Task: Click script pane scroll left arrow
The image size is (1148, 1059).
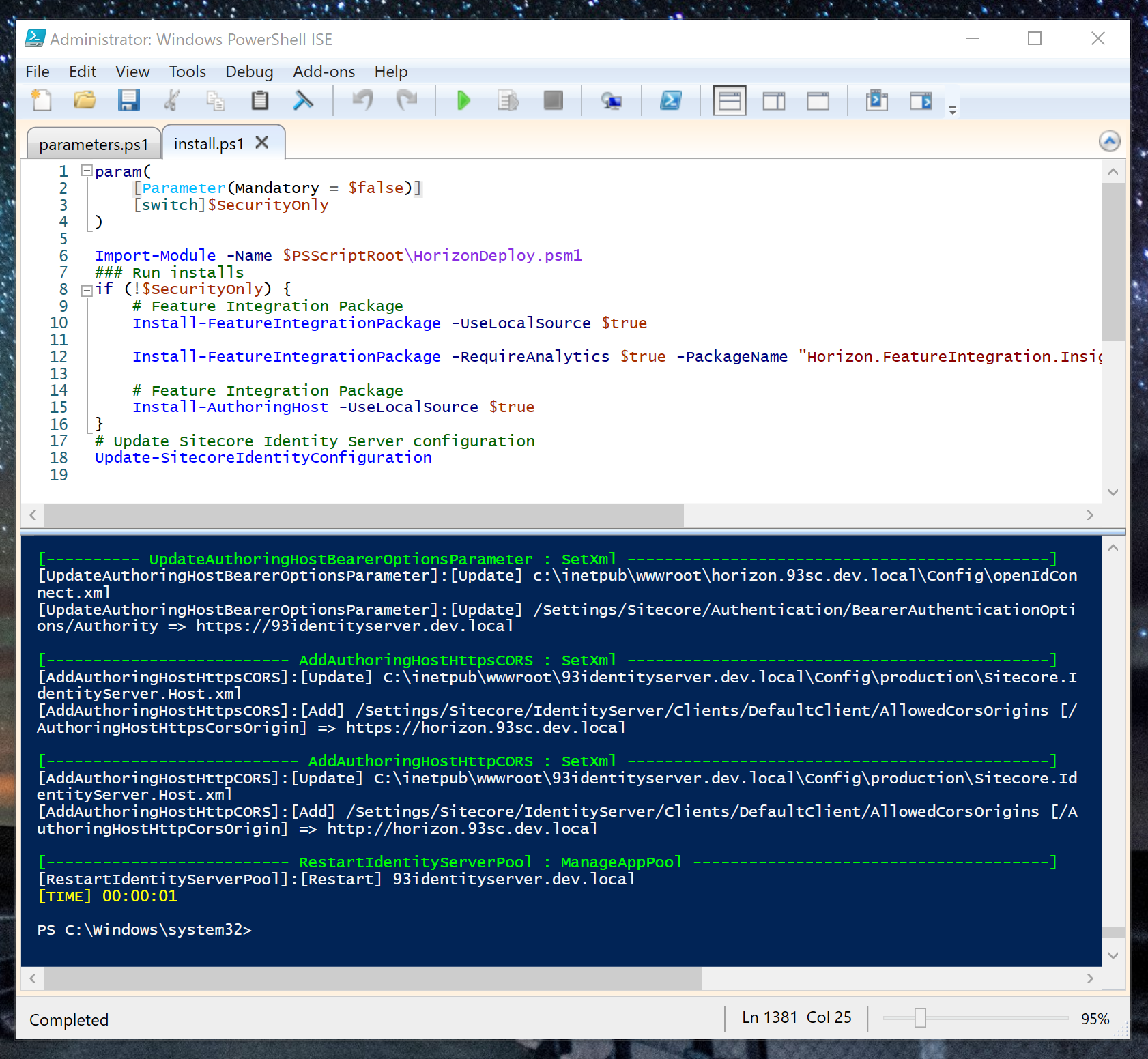Action: click(x=33, y=515)
